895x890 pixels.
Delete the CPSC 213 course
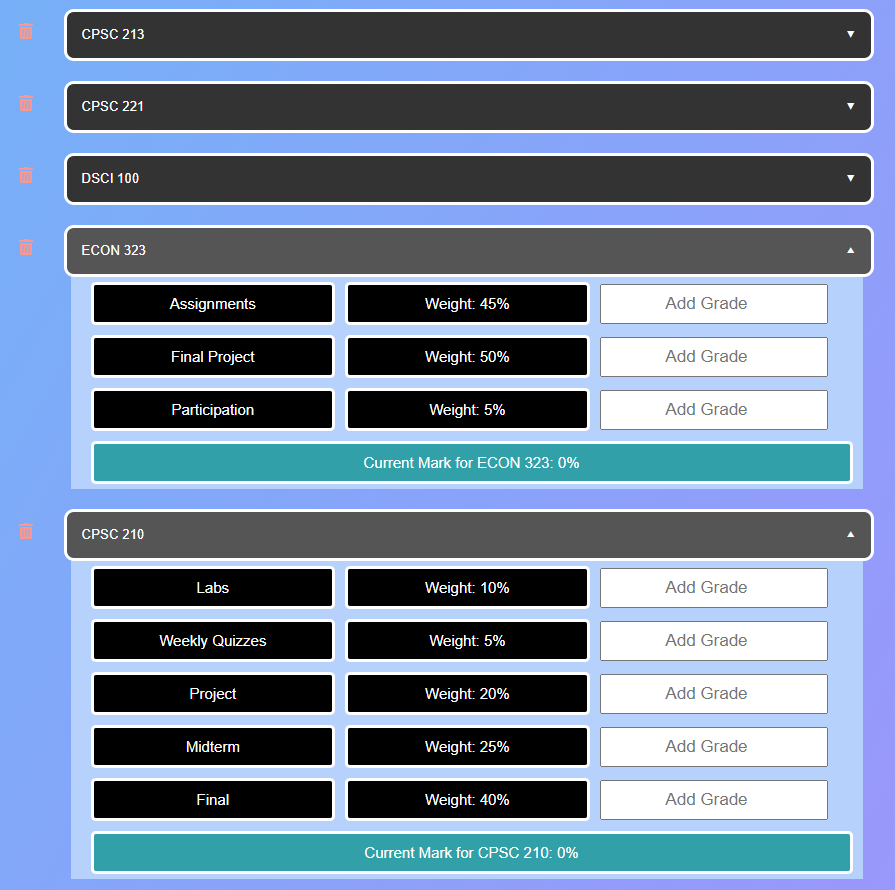tap(24, 31)
